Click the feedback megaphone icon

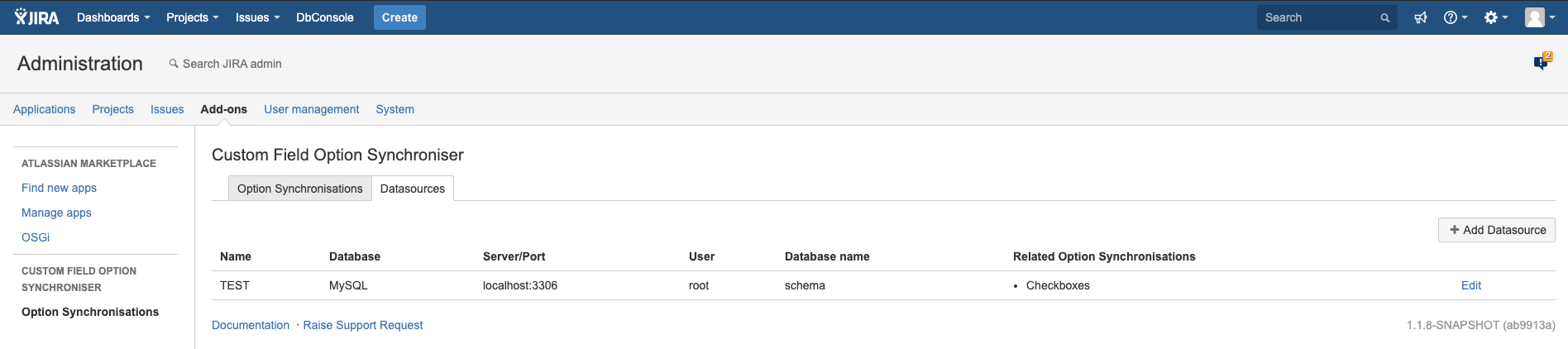click(x=1421, y=17)
